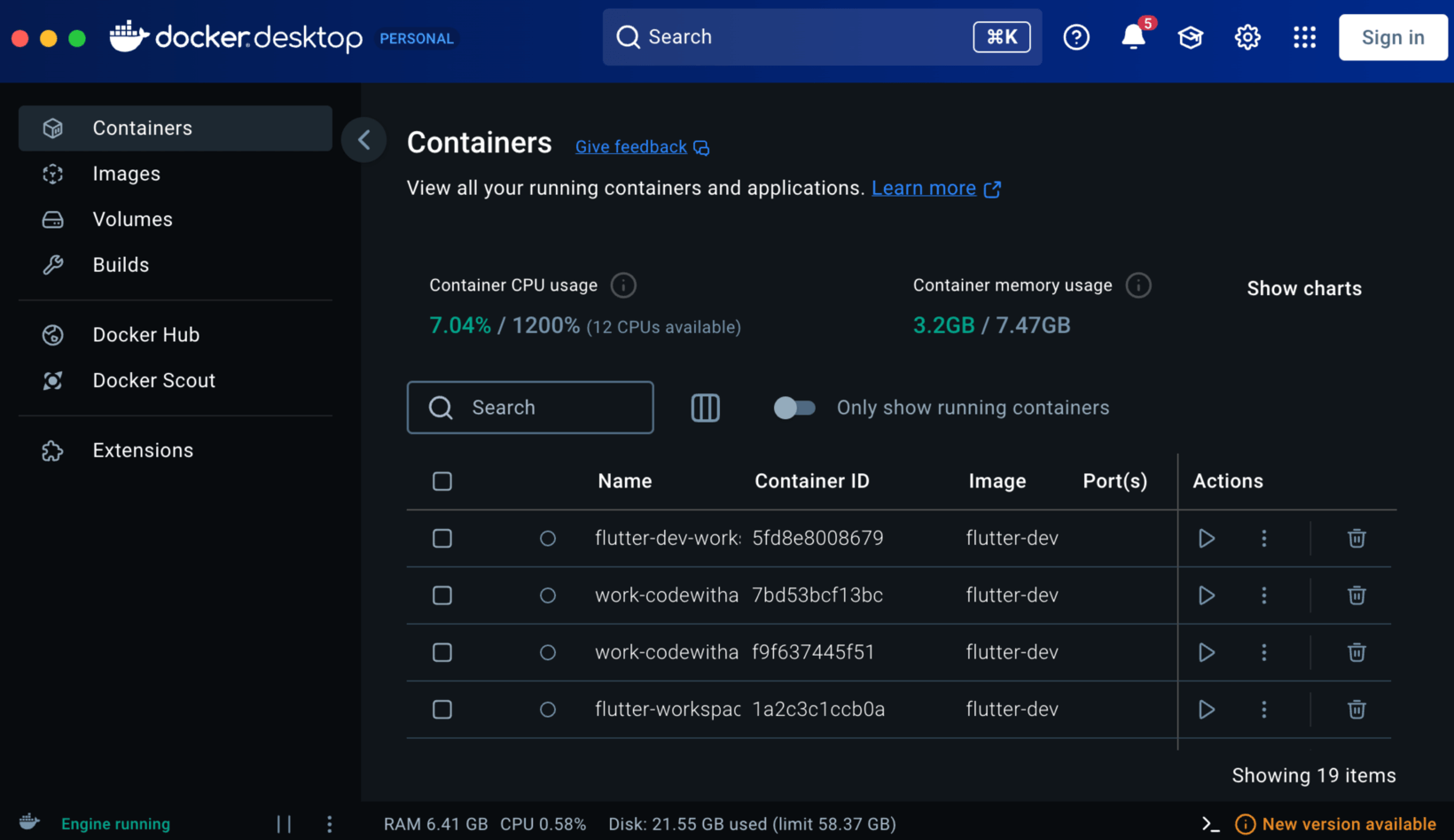Navigate to Docker Hub
This screenshot has width=1454, height=840.
point(146,334)
